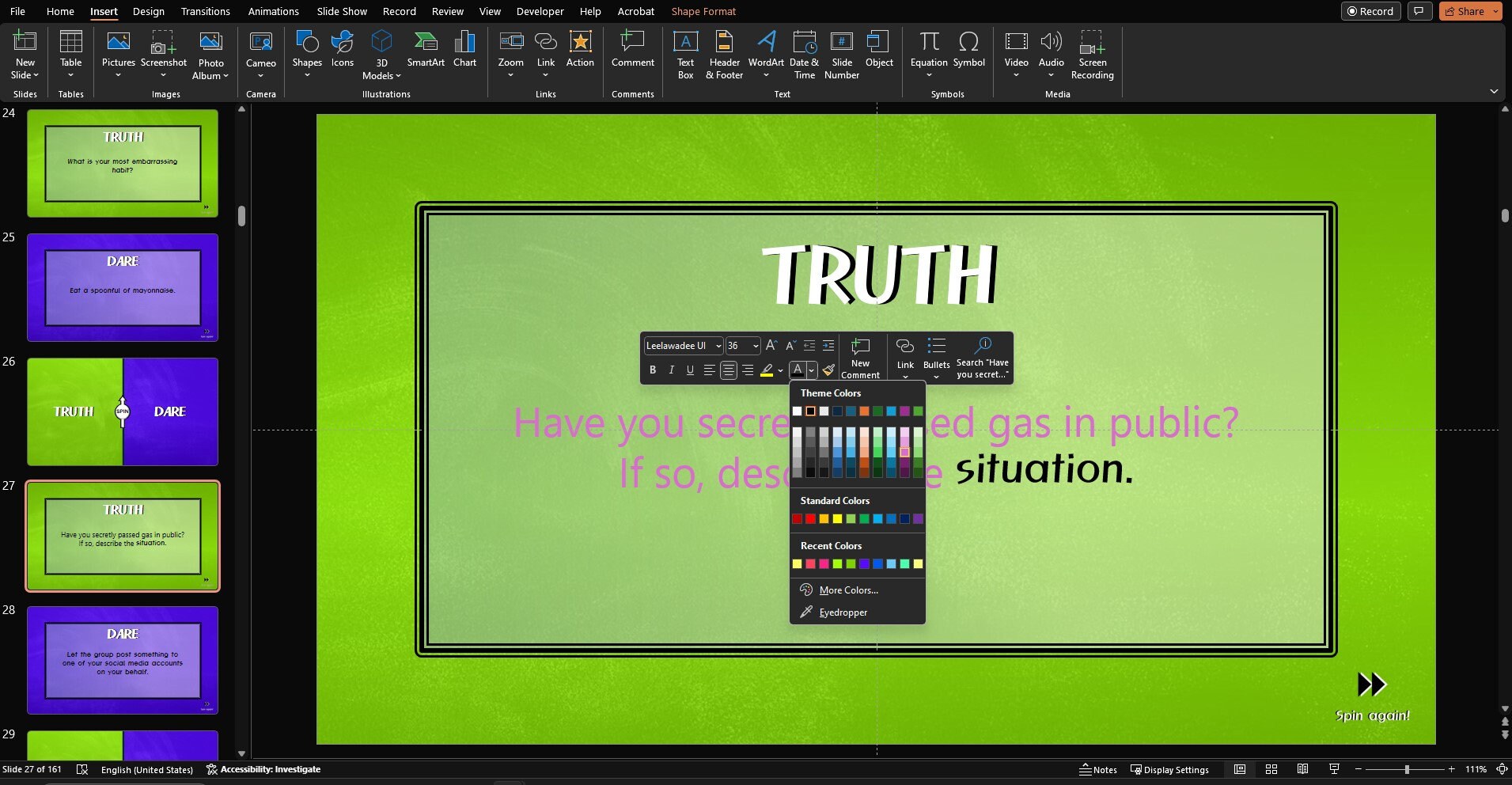Switch to the Shape Format tab
Image resolution: width=1512 pixels, height=785 pixels.
(703, 11)
